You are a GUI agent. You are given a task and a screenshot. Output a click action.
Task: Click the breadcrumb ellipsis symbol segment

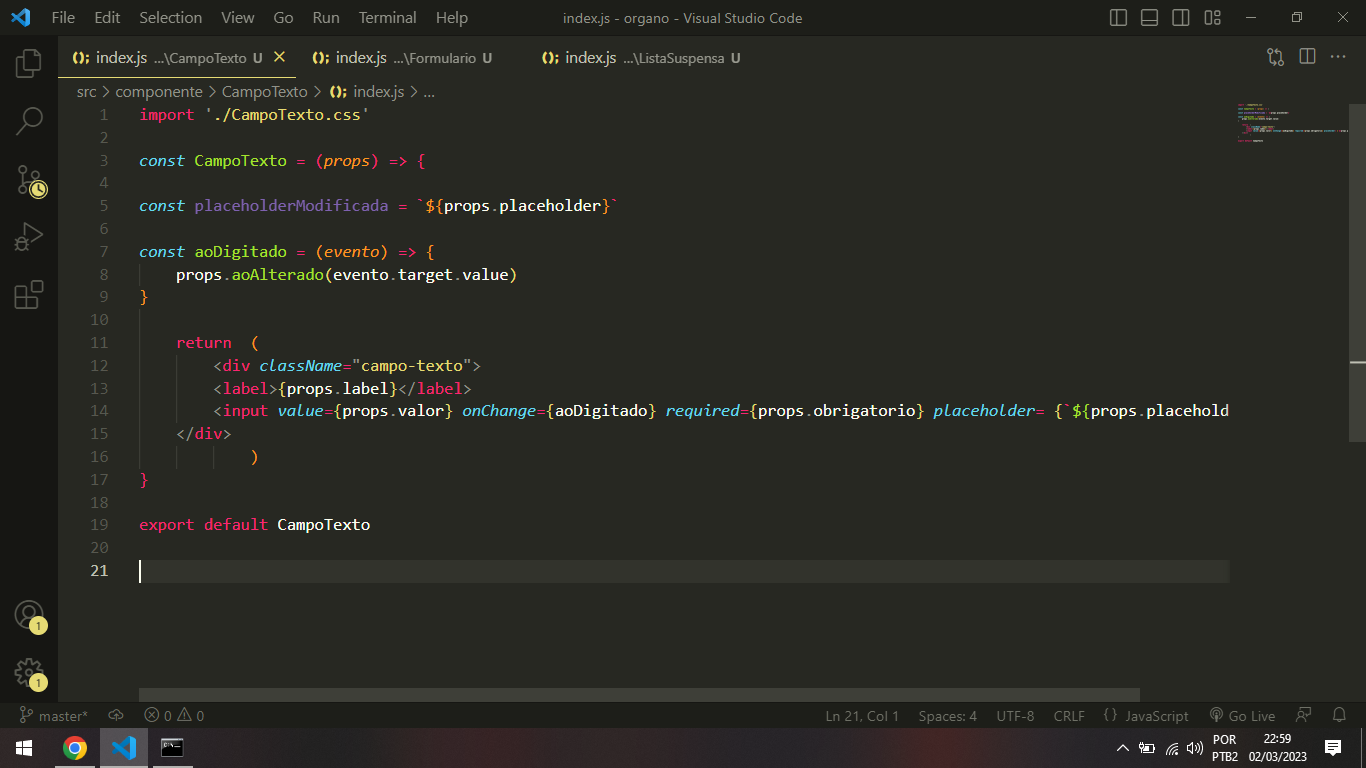click(x=429, y=92)
